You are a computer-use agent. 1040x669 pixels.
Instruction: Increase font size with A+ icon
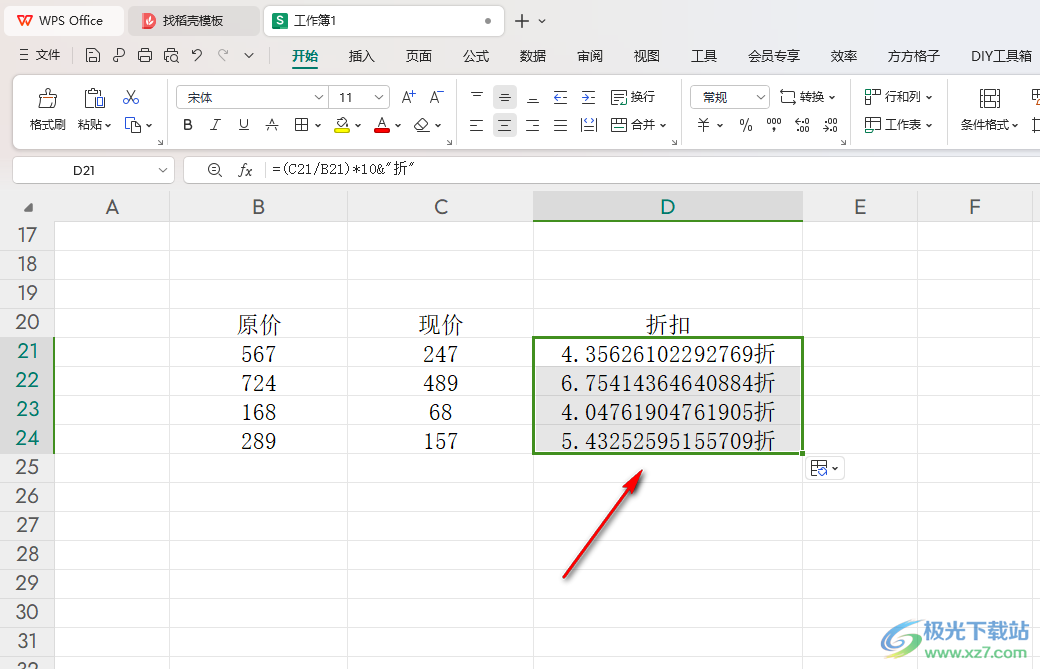(x=409, y=97)
